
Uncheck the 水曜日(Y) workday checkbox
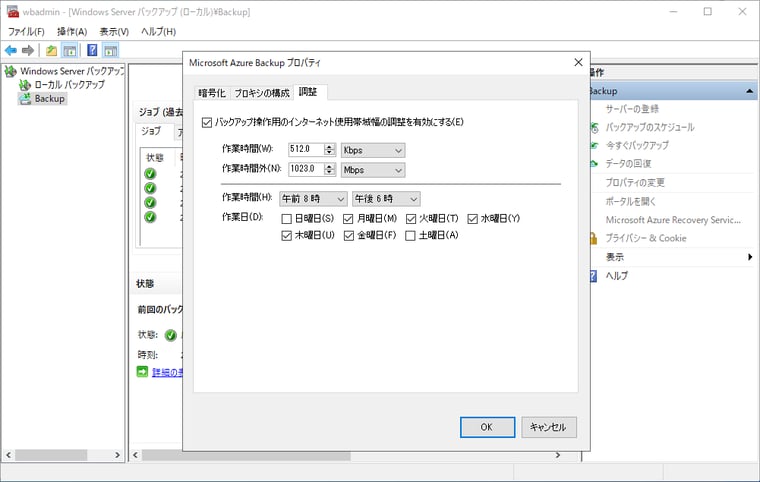click(473, 219)
